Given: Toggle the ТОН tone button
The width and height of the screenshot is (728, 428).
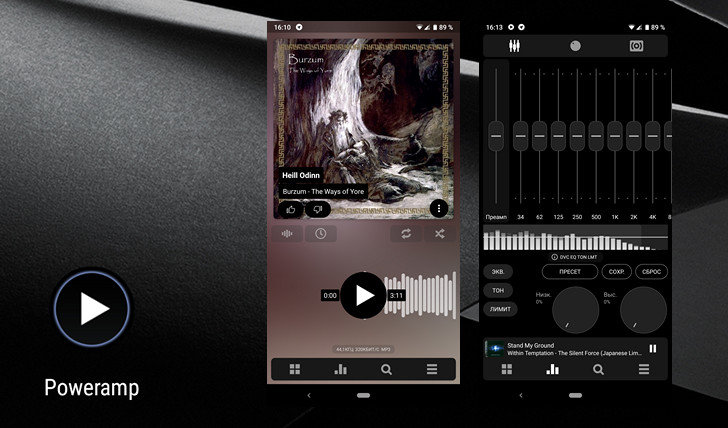Looking at the screenshot, I should click(x=498, y=290).
